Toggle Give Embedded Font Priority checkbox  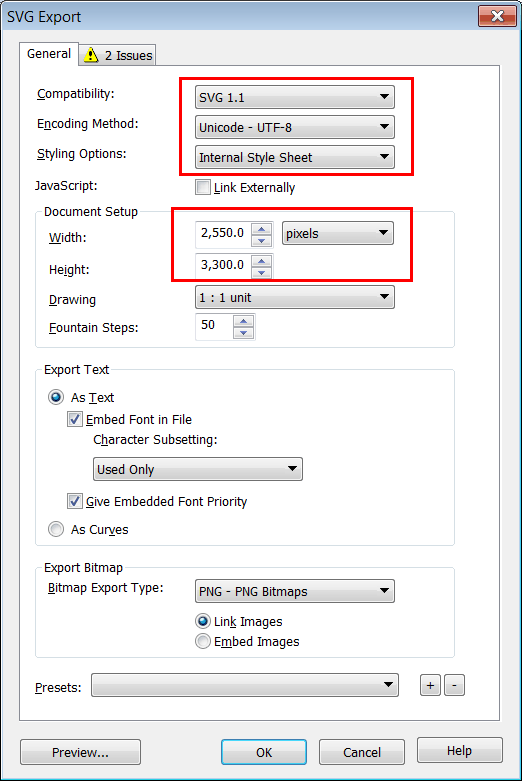tap(75, 501)
